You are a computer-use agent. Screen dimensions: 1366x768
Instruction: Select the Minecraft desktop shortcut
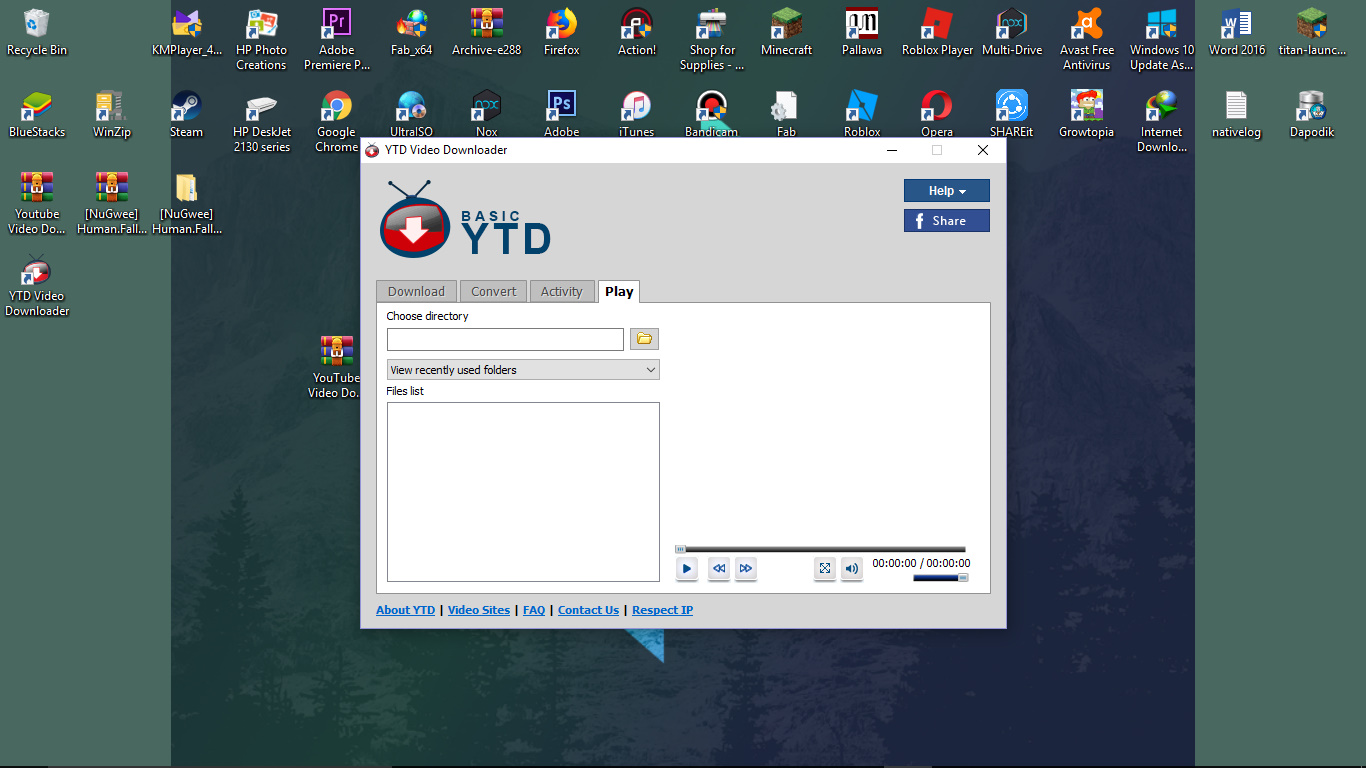pyautogui.click(x=787, y=33)
